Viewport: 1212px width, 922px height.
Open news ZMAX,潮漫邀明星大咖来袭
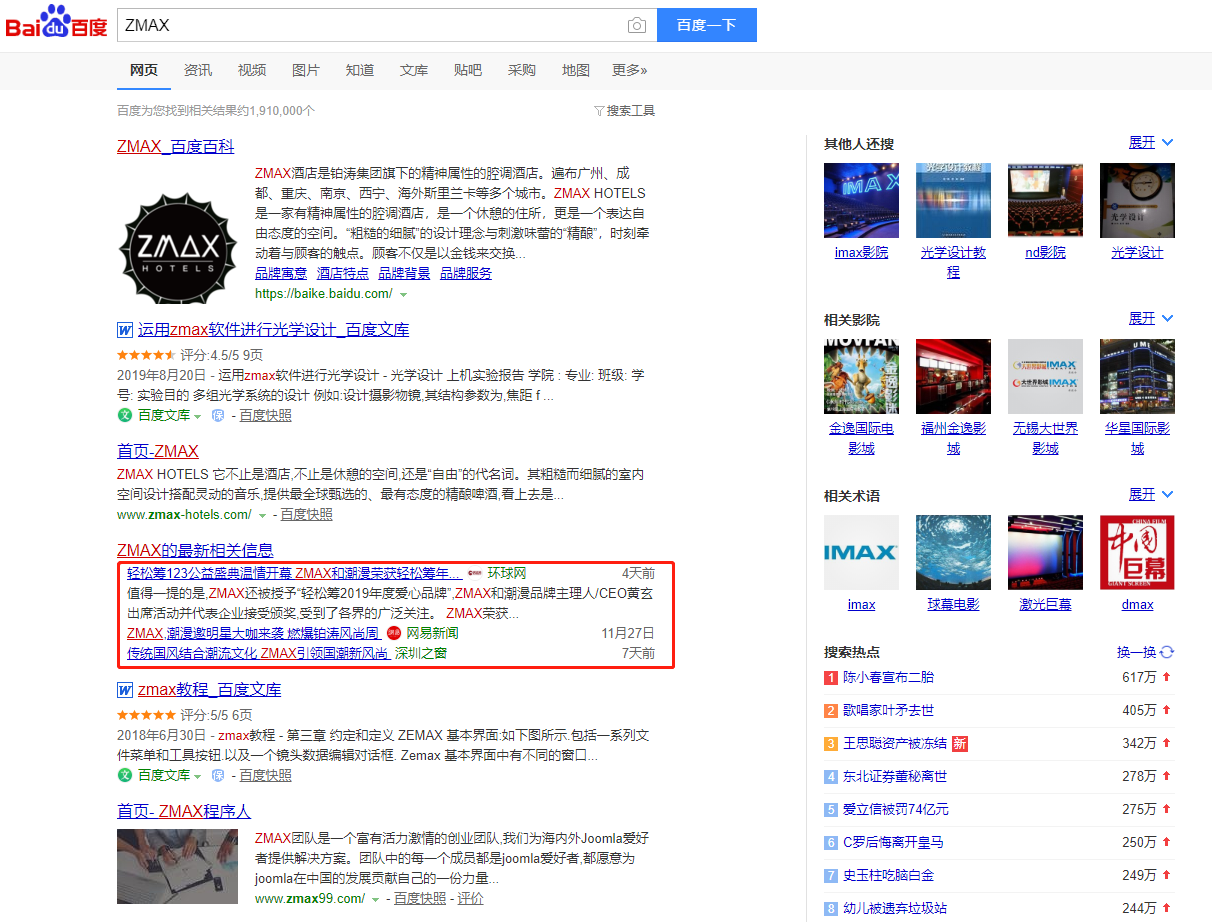tap(253, 633)
